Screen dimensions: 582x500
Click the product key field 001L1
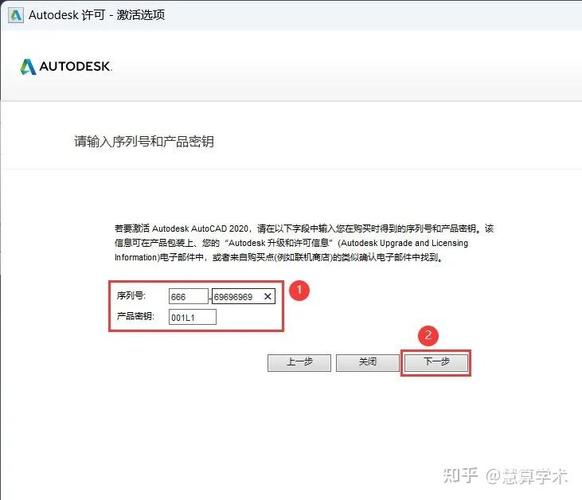click(x=192, y=317)
